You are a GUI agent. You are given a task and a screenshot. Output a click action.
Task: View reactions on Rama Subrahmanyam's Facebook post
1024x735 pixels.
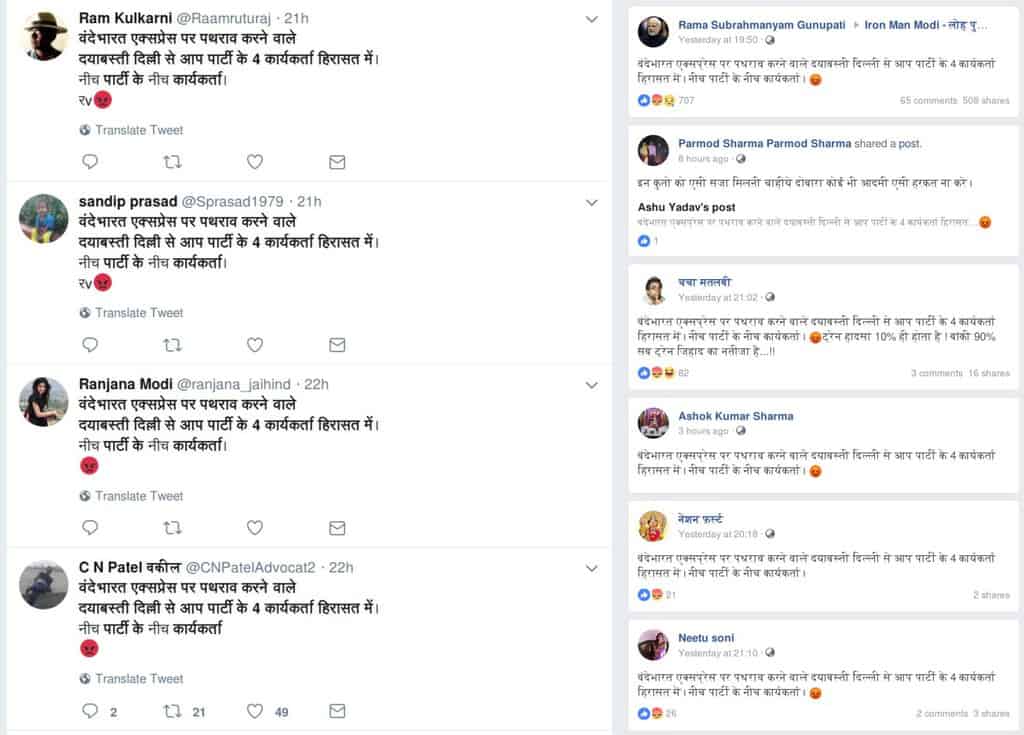[657, 100]
